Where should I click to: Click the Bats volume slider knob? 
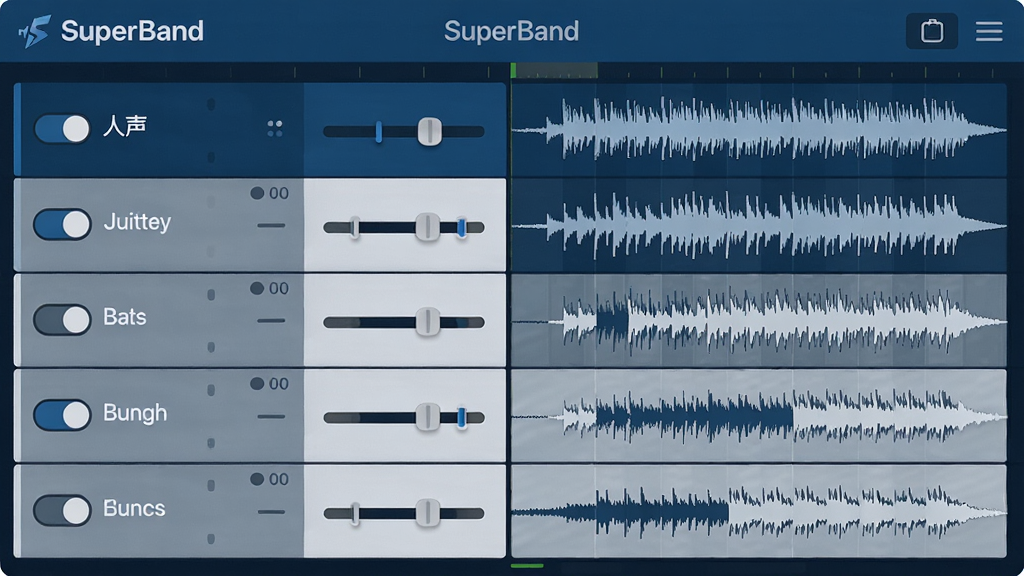tap(428, 323)
